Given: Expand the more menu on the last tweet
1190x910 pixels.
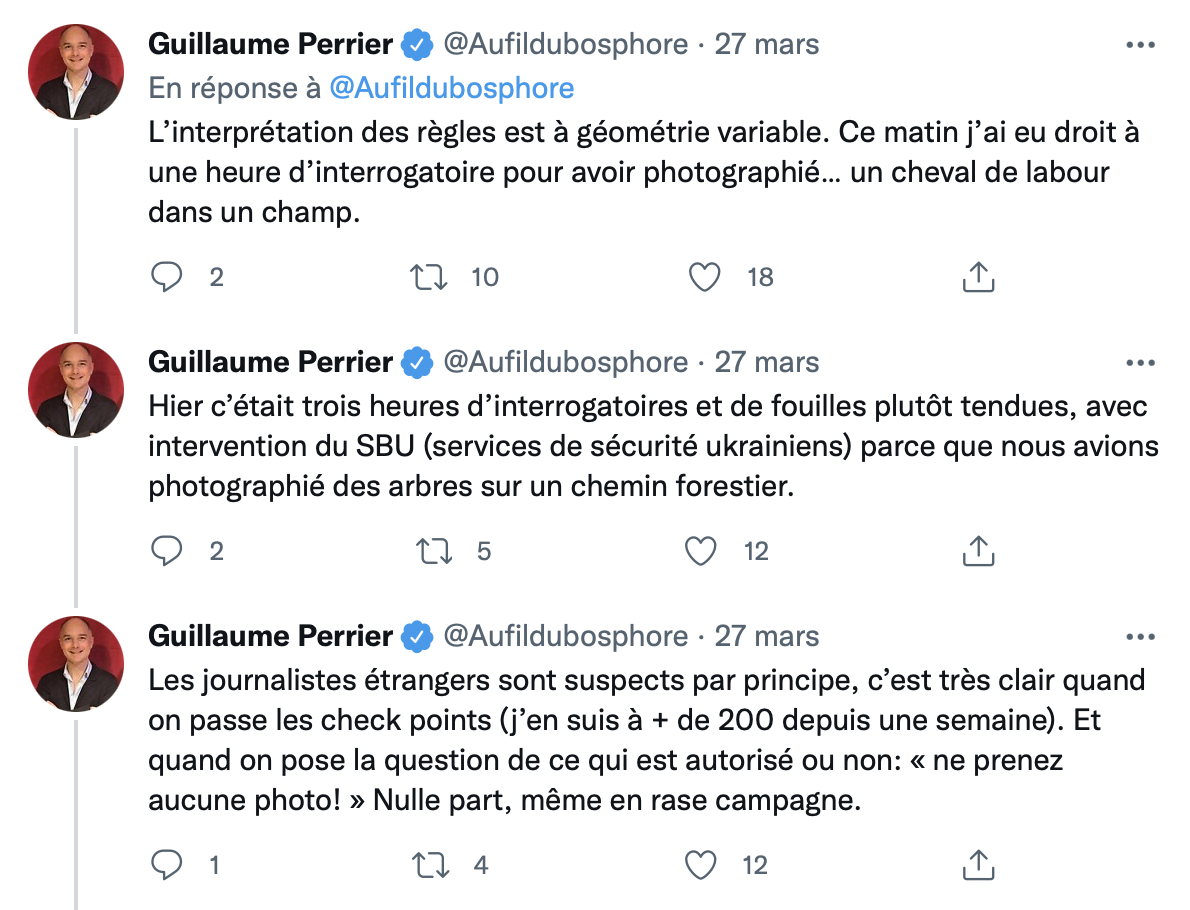Looking at the screenshot, I should pyautogui.click(x=1140, y=636).
